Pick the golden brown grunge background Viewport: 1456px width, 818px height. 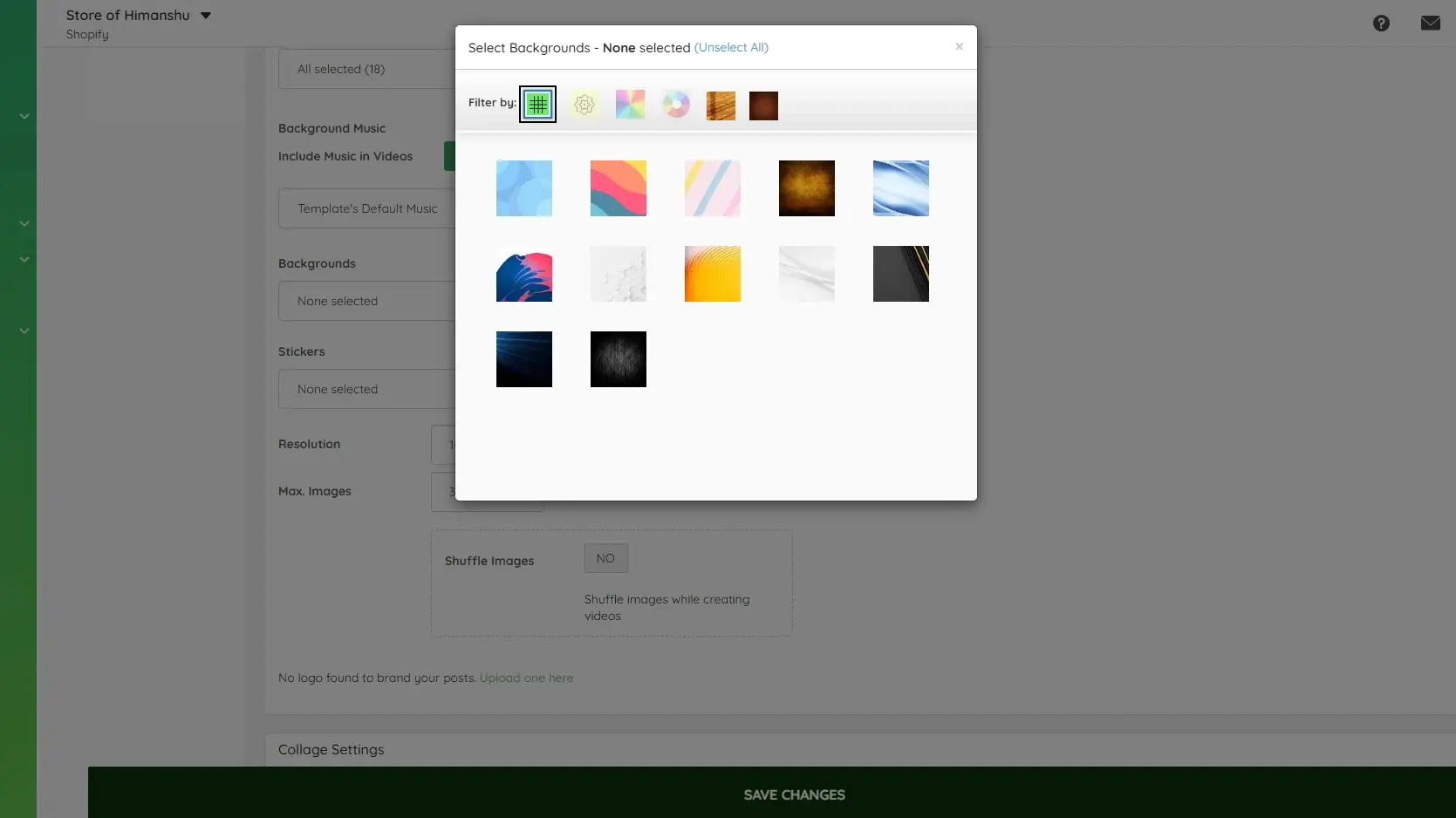tap(807, 188)
